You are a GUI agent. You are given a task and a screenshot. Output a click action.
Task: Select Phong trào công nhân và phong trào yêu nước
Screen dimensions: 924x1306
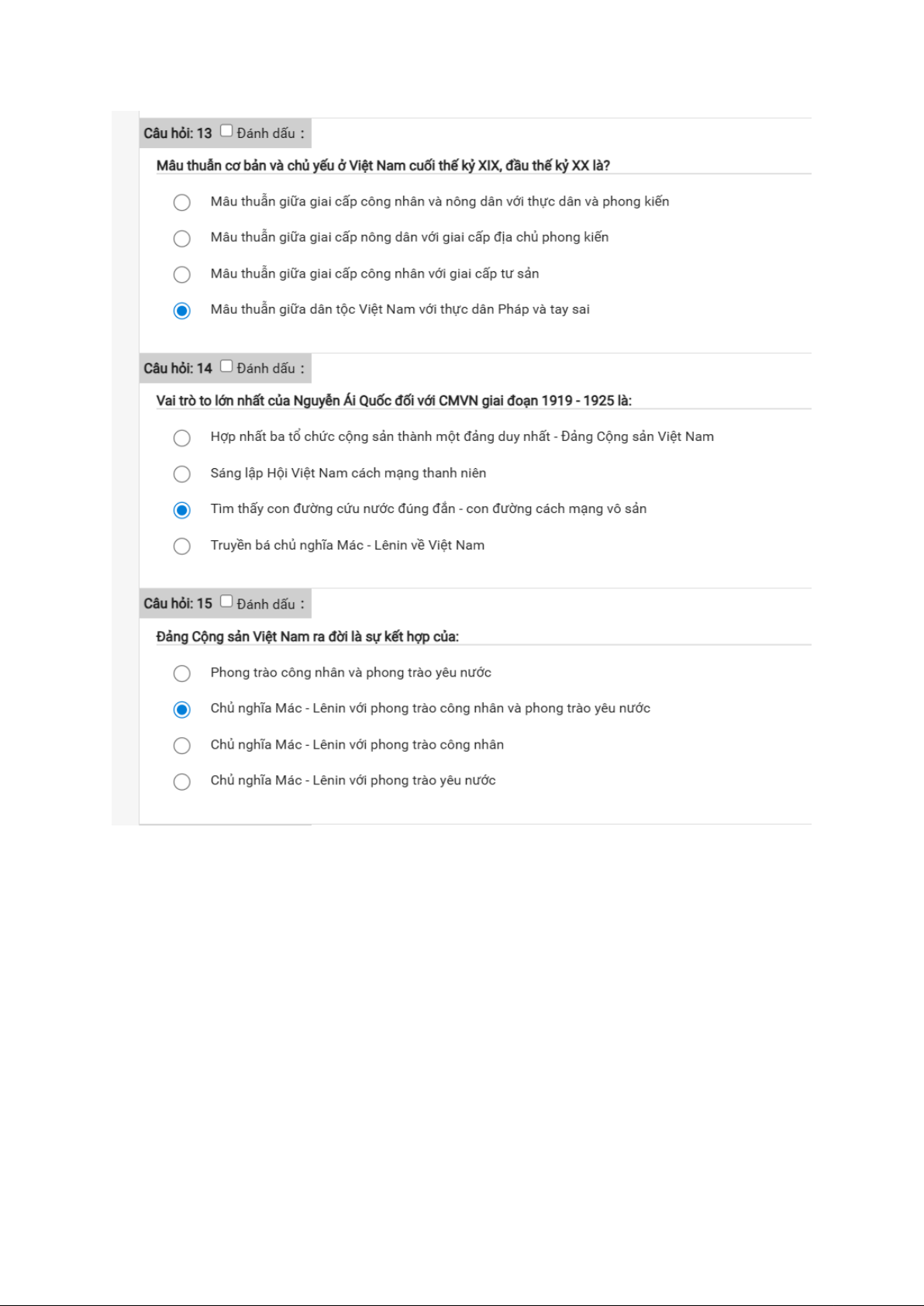pyautogui.click(x=181, y=674)
